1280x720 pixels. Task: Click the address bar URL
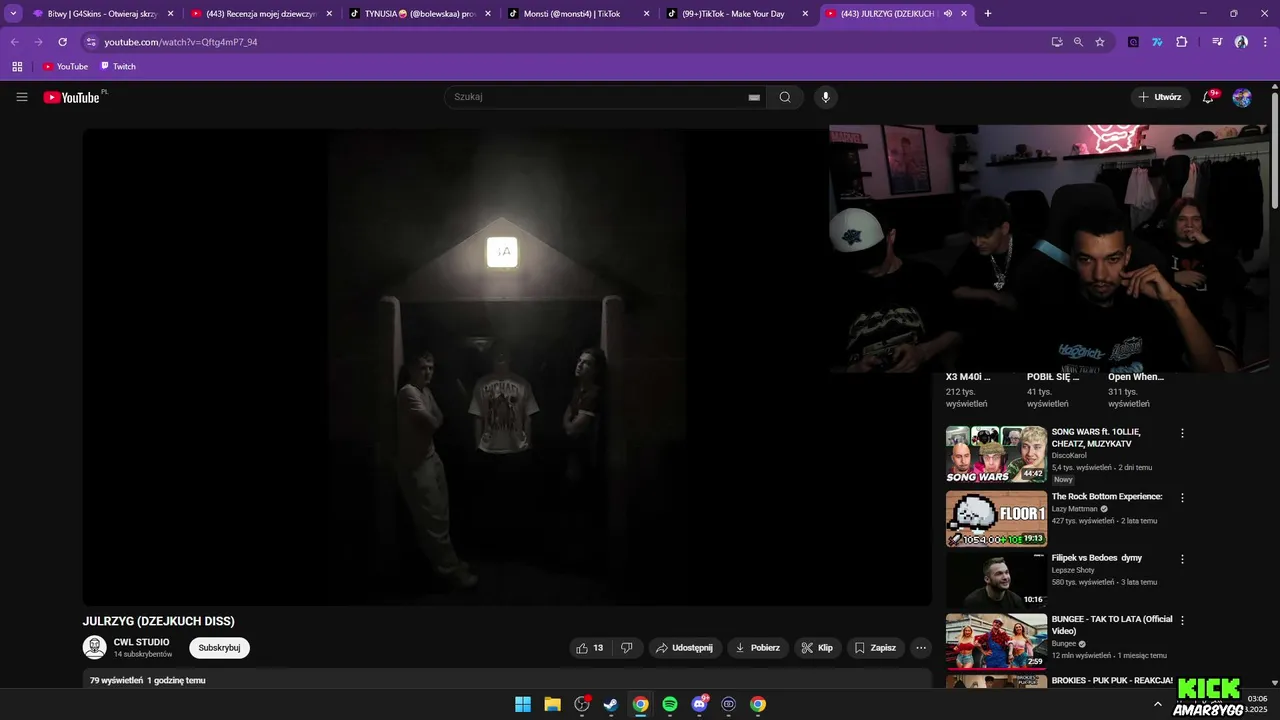181,42
